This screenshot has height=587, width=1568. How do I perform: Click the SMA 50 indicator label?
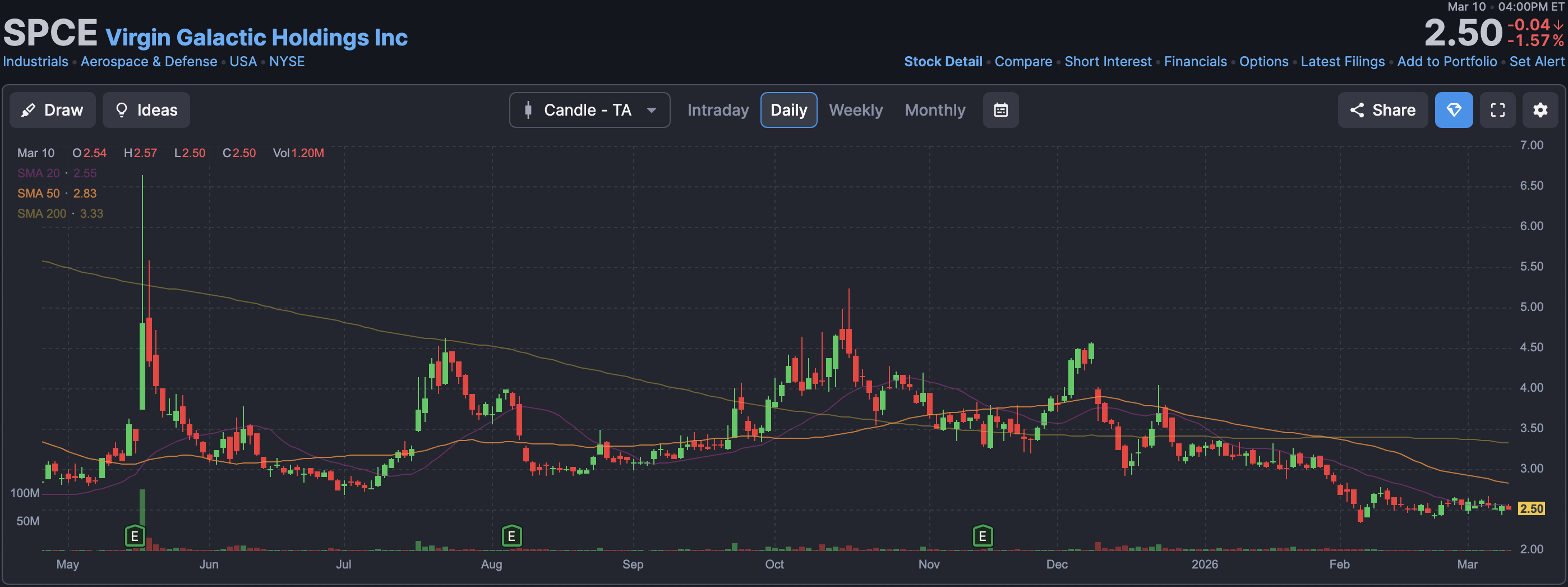(x=38, y=193)
